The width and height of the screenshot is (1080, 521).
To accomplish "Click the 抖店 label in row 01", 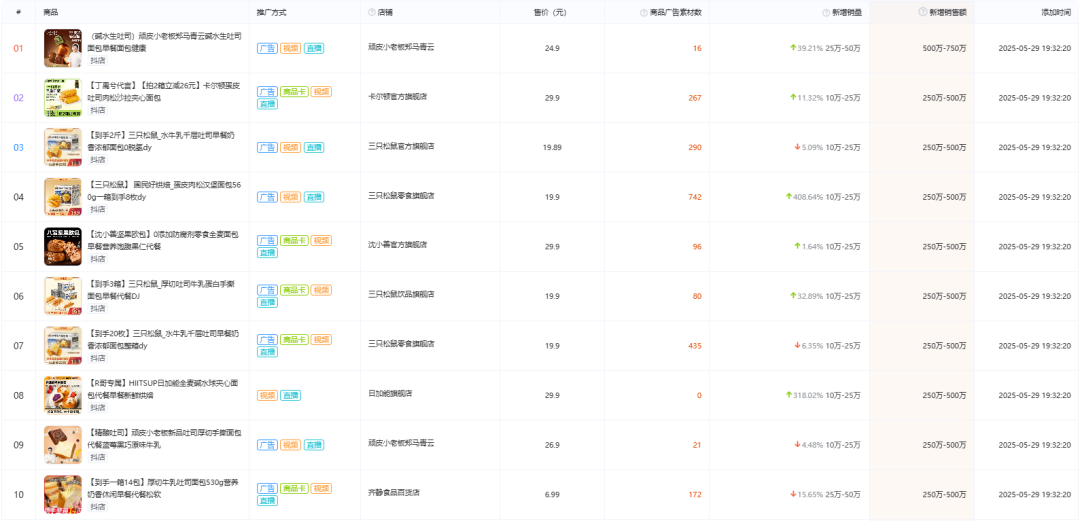I will click(98, 61).
